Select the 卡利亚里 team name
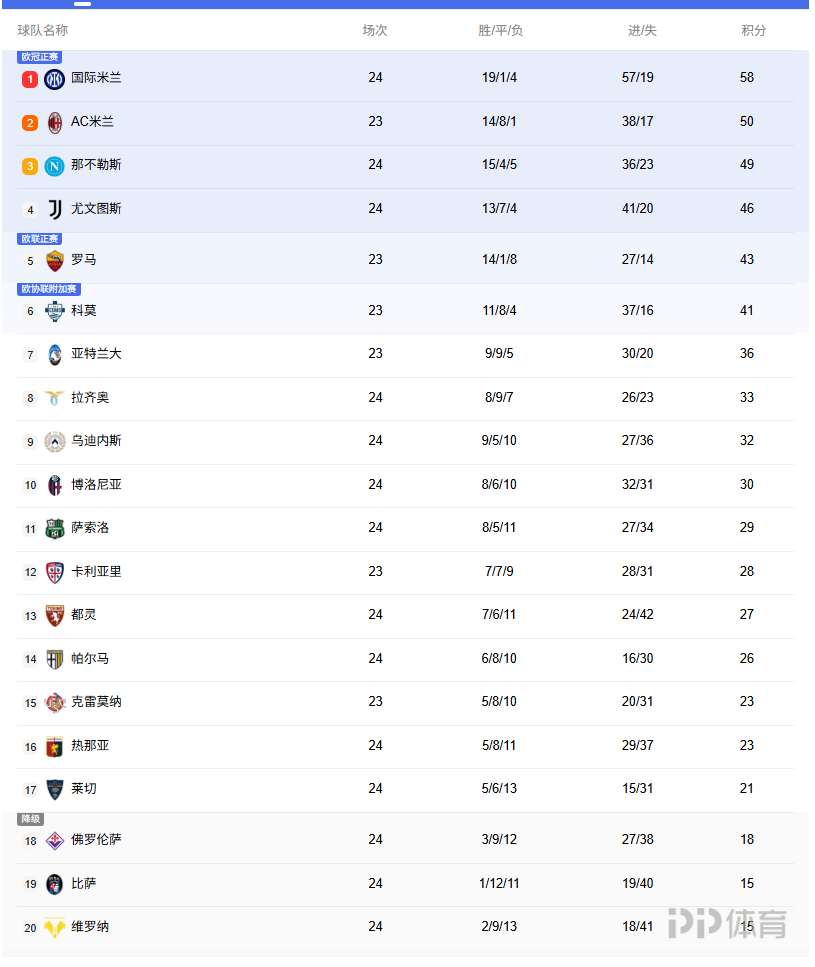Viewport: 815px width, 967px height. (96, 572)
